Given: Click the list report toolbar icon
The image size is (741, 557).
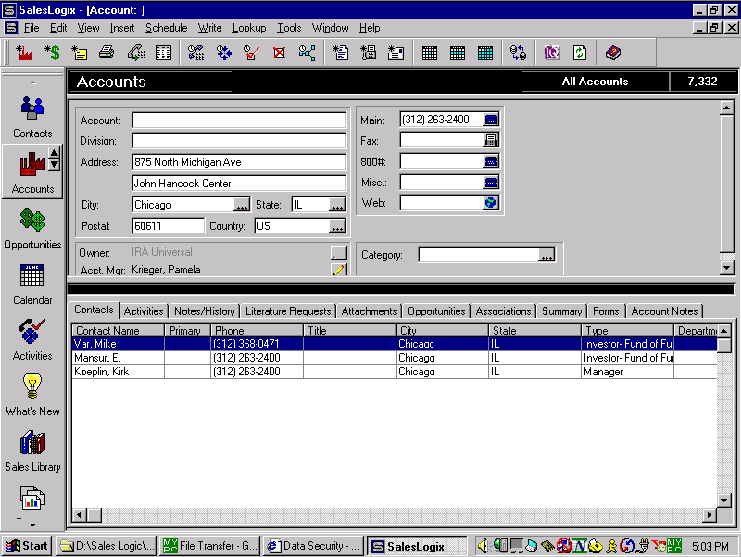Looking at the screenshot, I should coord(164,52).
